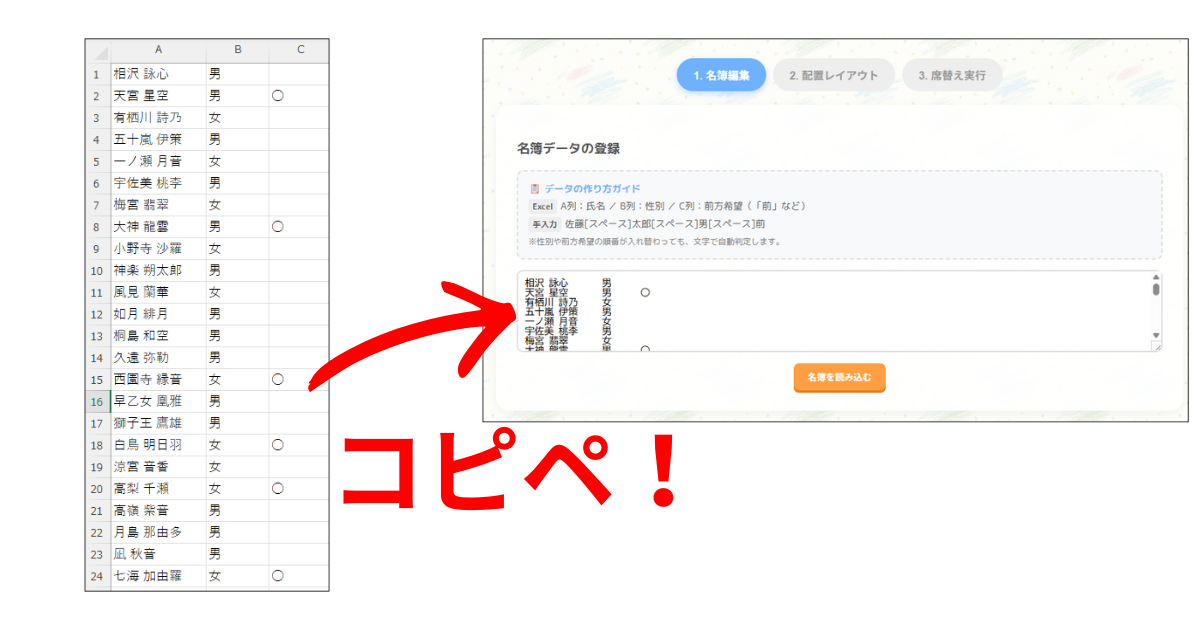Switch to the 2. 配置レイアウト tab
1200x630 pixels.
[833, 75]
